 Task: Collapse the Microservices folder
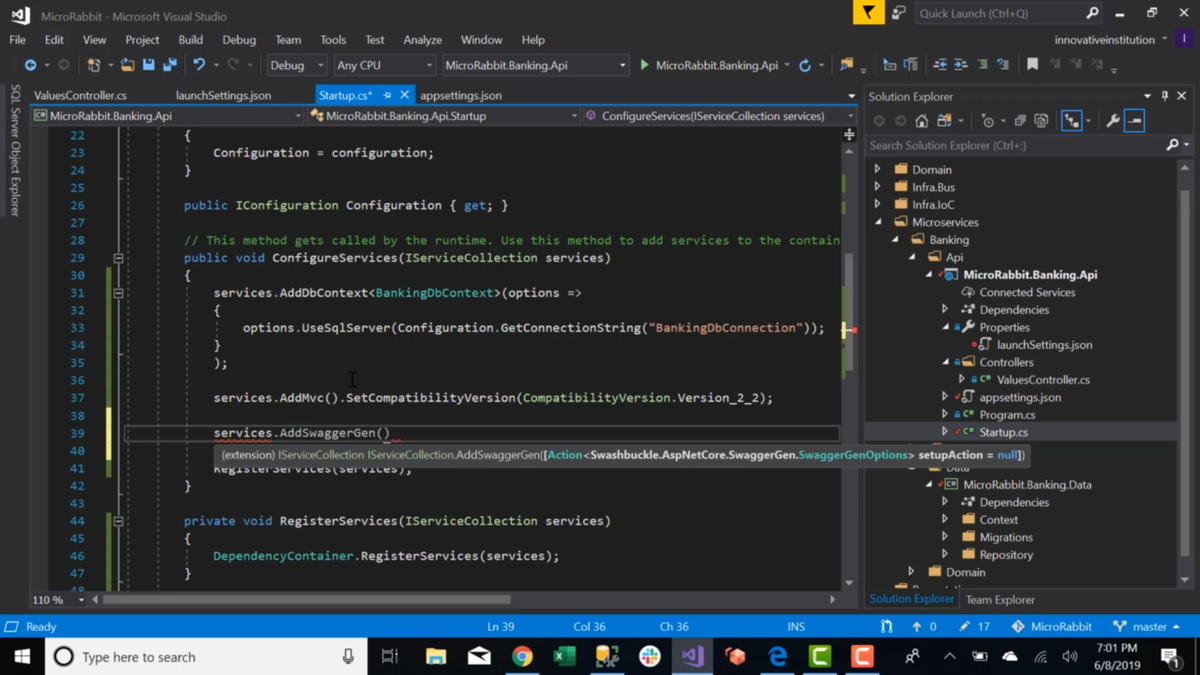pos(879,222)
